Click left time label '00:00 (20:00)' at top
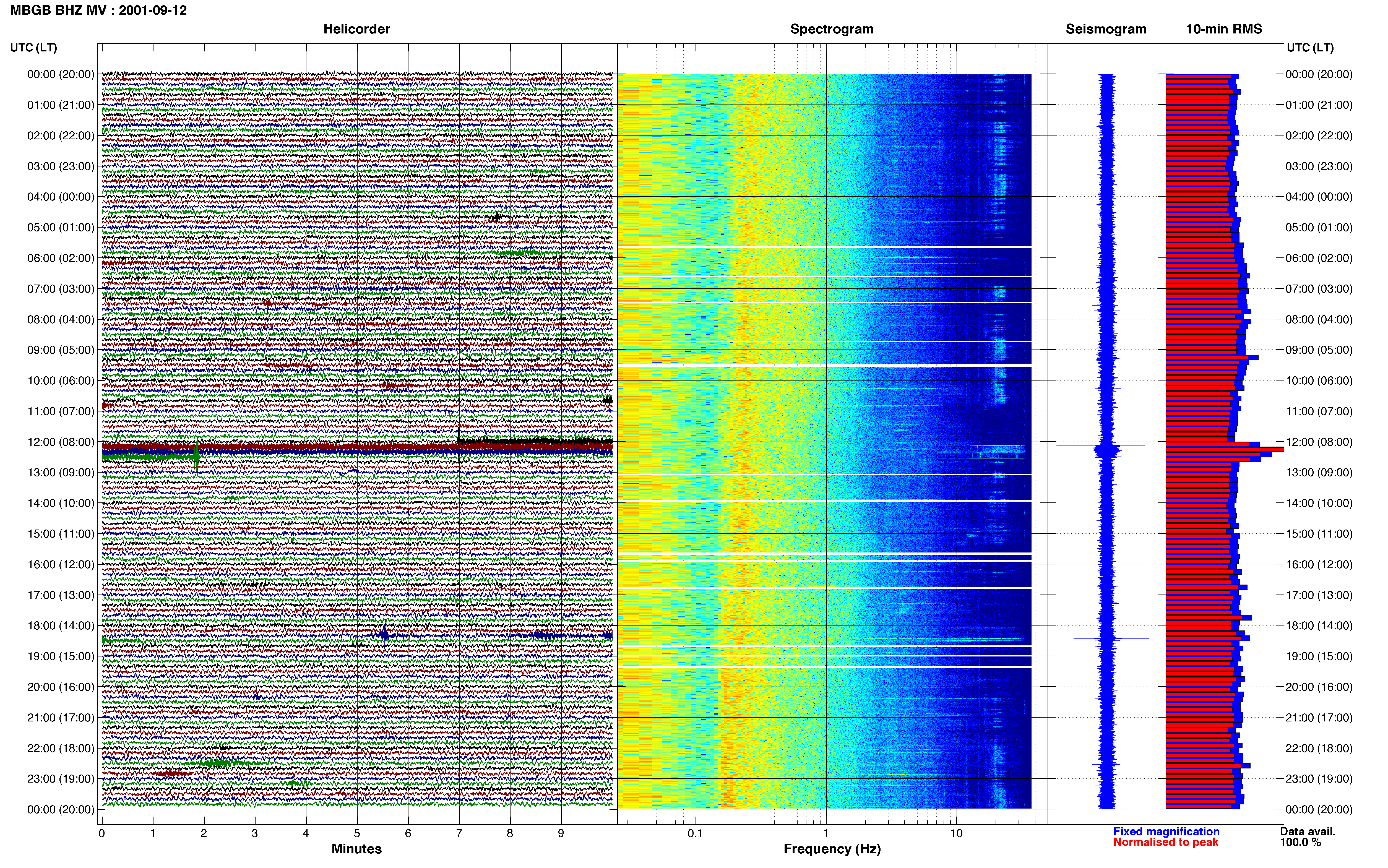1388x868 pixels. (x=60, y=75)
